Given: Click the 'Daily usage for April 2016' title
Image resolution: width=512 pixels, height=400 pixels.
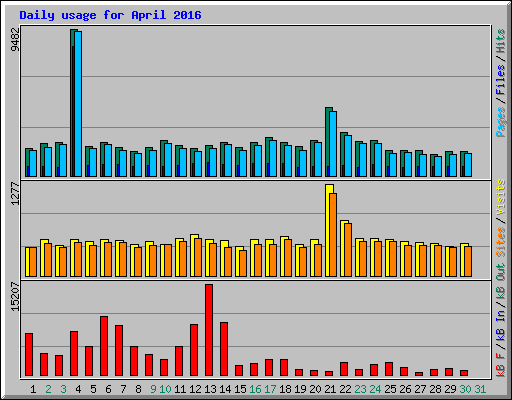Looking at the screenshot, I should point(110,15).
